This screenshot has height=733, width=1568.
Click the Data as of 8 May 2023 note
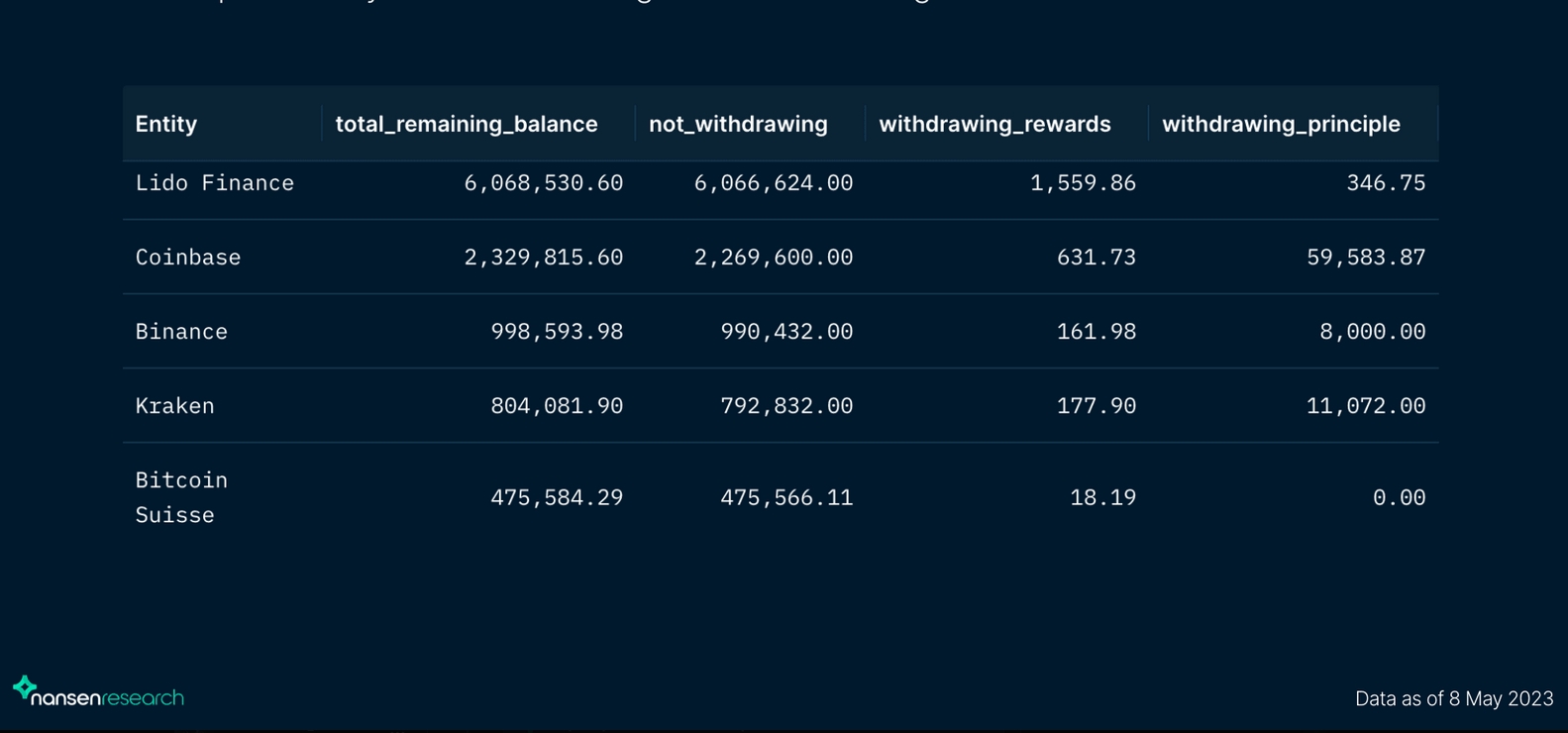coord(1454,698)
